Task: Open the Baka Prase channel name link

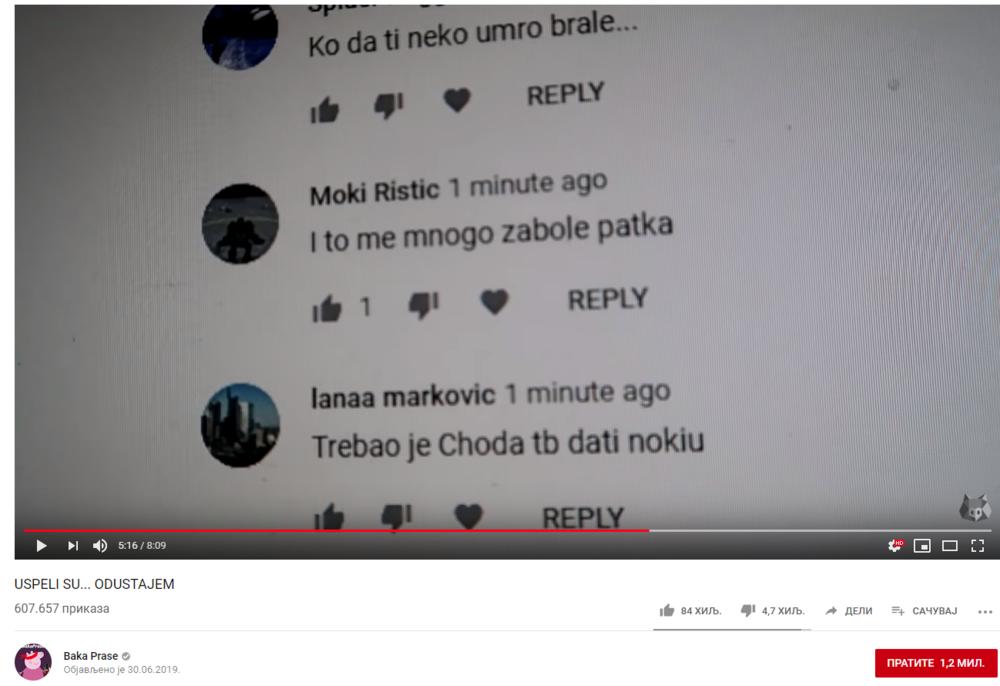Action: (91, 656)
